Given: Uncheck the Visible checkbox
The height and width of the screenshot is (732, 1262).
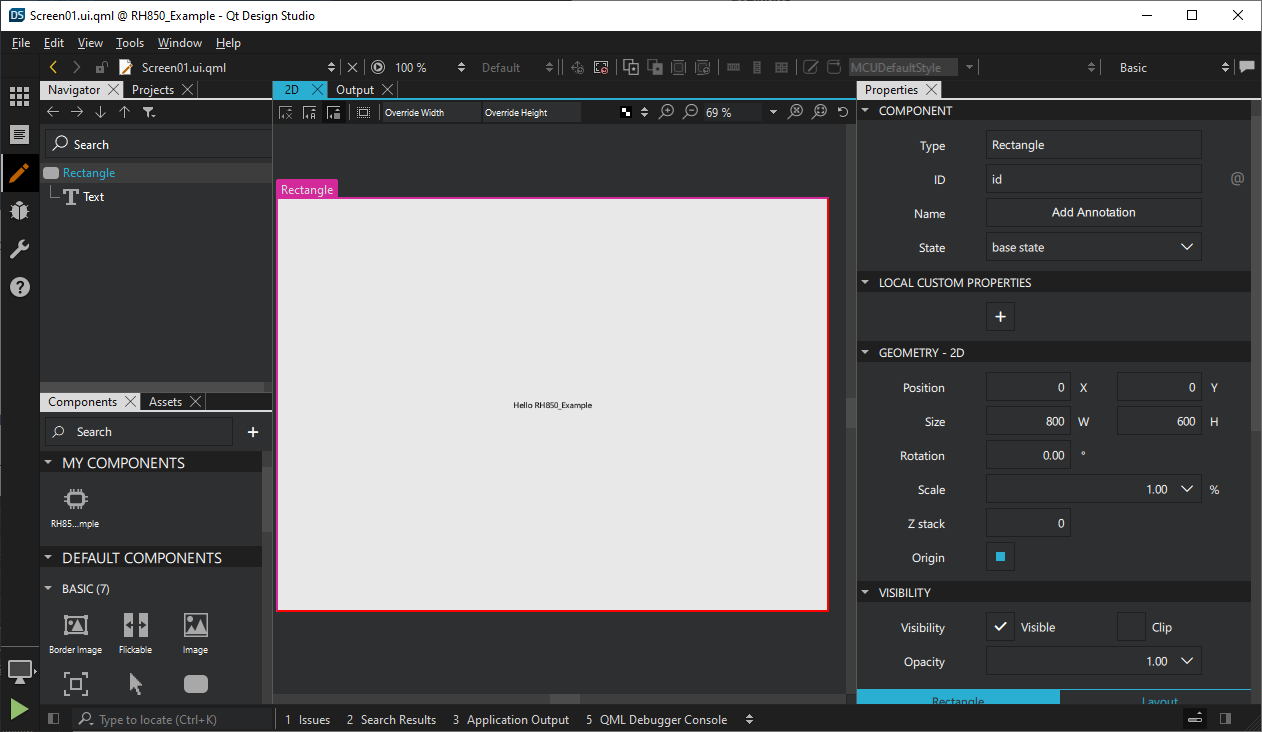Looking at the screenshot, I should click(1000, 627).
